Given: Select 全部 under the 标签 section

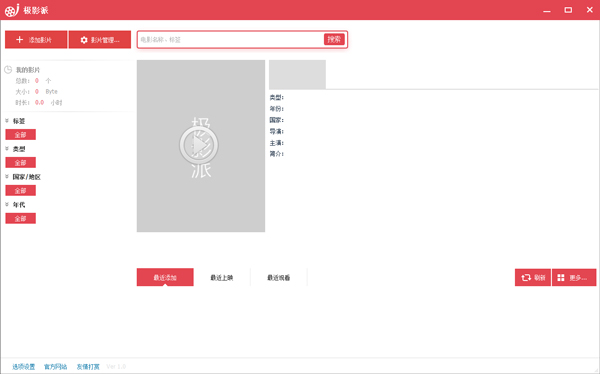Looking at the screenshot, I should [21, 135].
